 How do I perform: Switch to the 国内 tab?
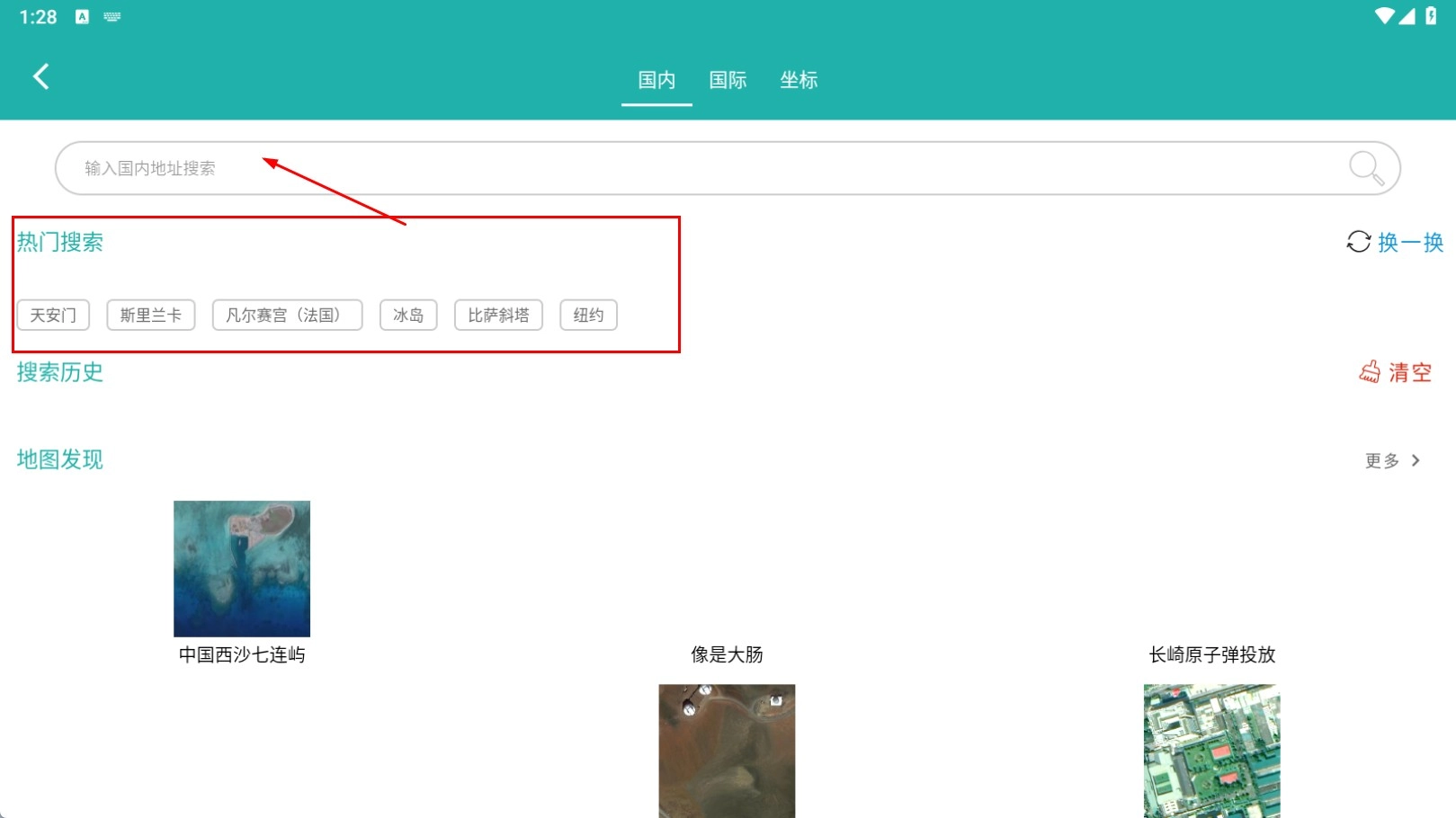(x=657, y=80)
